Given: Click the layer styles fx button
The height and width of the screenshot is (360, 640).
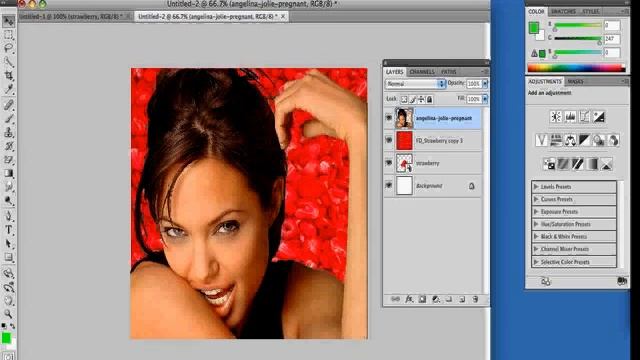Looking at the screenshot, I should pyautogui.click(x=409, y=299).
